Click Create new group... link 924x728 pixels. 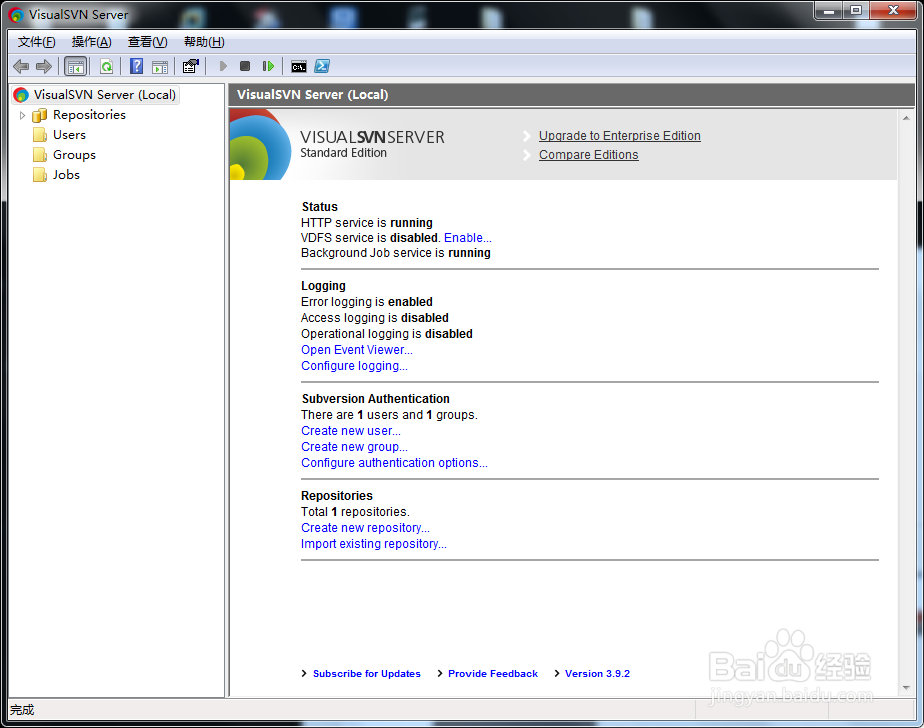[354, 447]
